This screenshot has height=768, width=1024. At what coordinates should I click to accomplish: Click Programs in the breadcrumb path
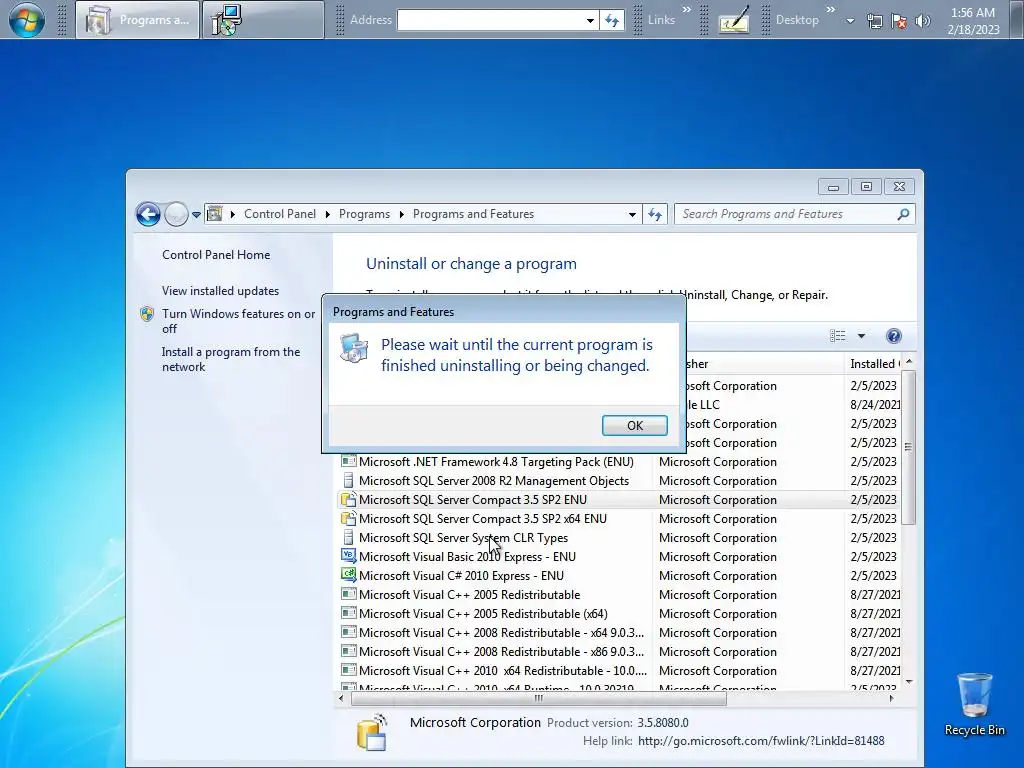click(364, 214)
